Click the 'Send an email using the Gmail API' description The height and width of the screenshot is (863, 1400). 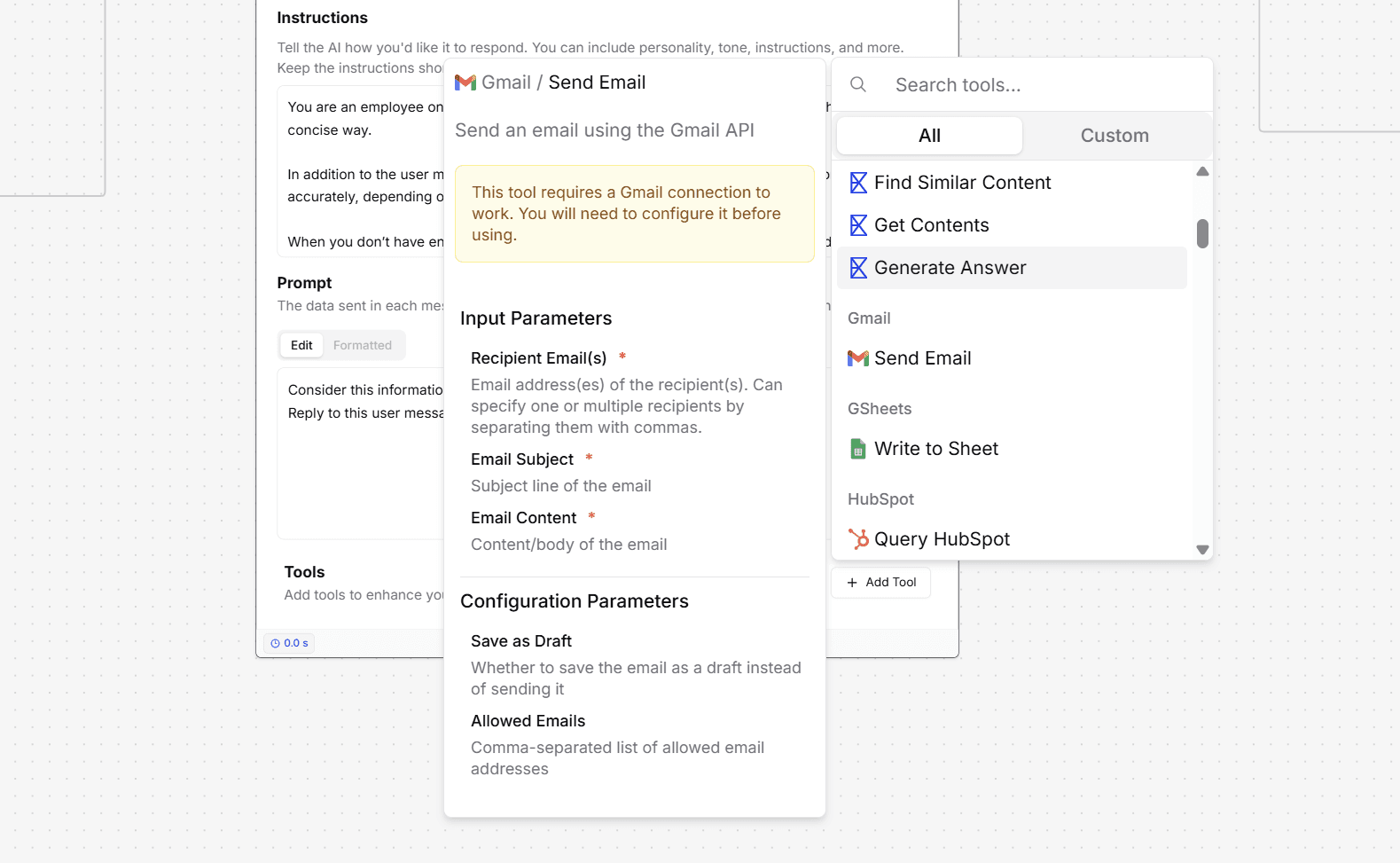point(605,130)
